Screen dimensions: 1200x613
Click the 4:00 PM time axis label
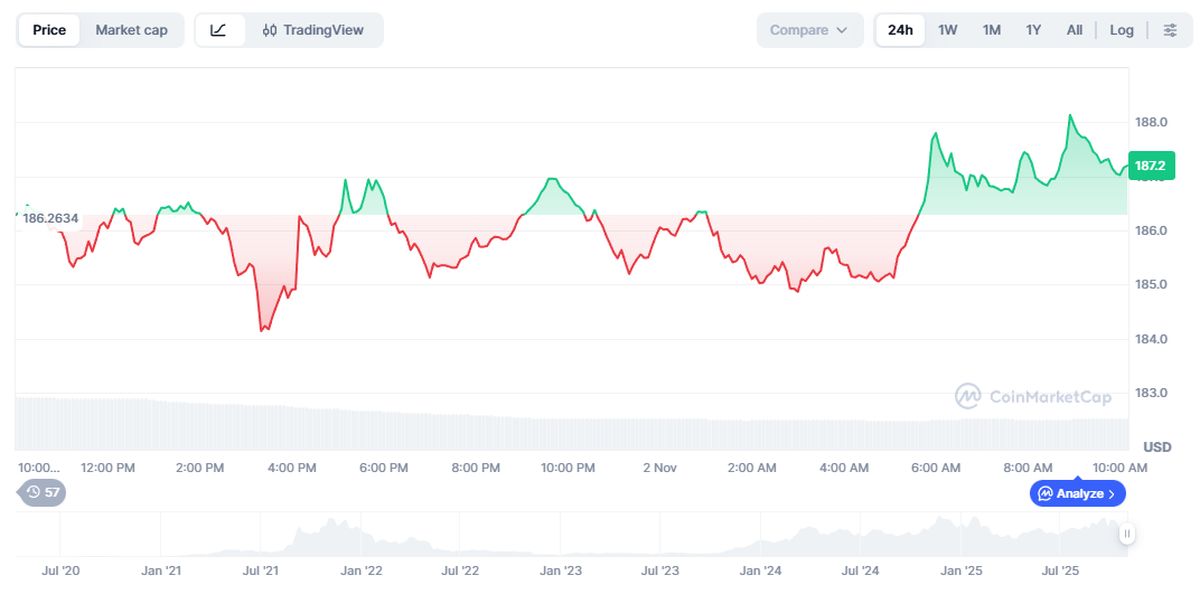click(292, 467)
